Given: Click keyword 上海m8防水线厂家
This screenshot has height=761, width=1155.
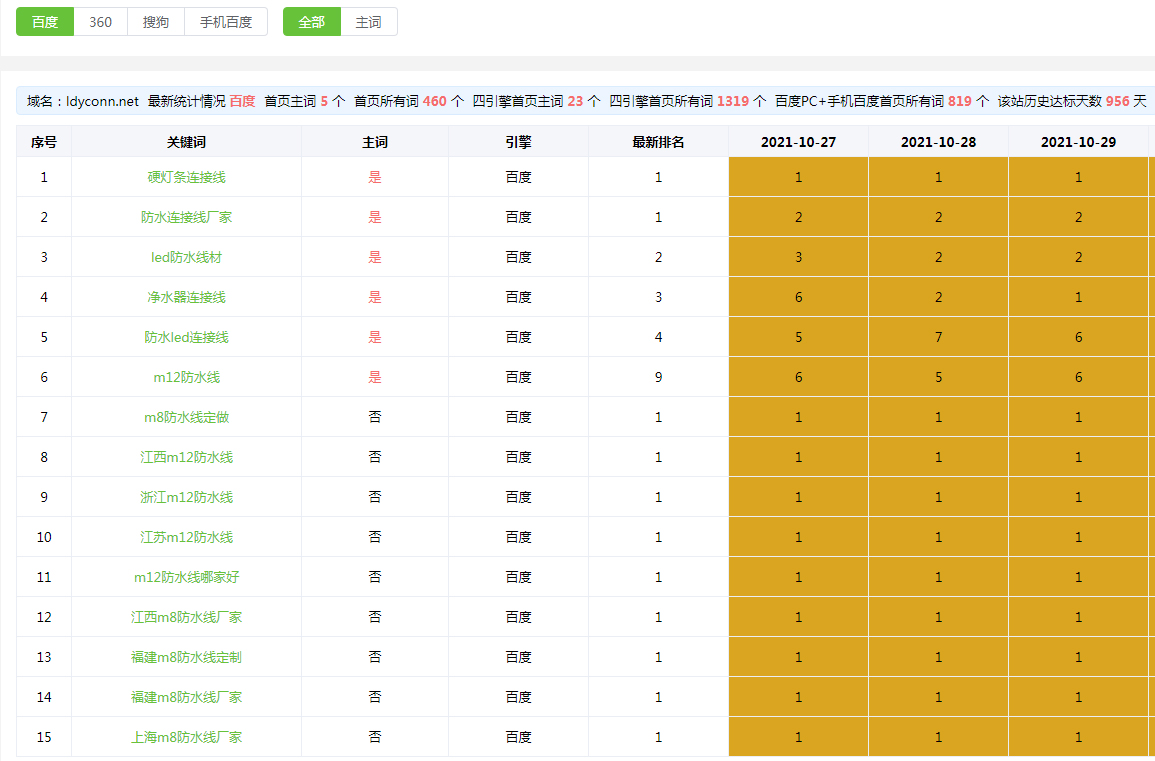Looking at the screenshot, I should click(186, 737).
